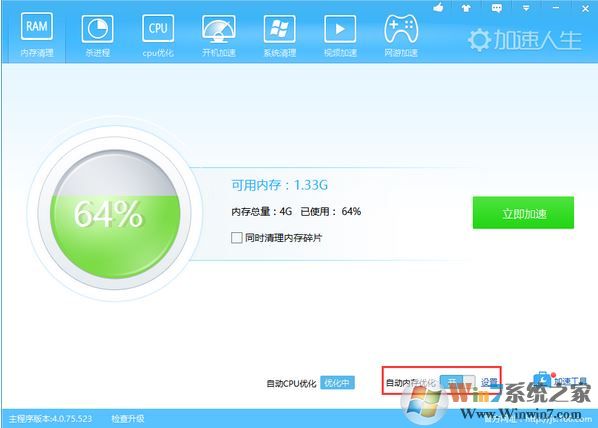Click 检查升级 in the status bar
The height and width of the screenshot is (428, 598).
click(128, 419)
